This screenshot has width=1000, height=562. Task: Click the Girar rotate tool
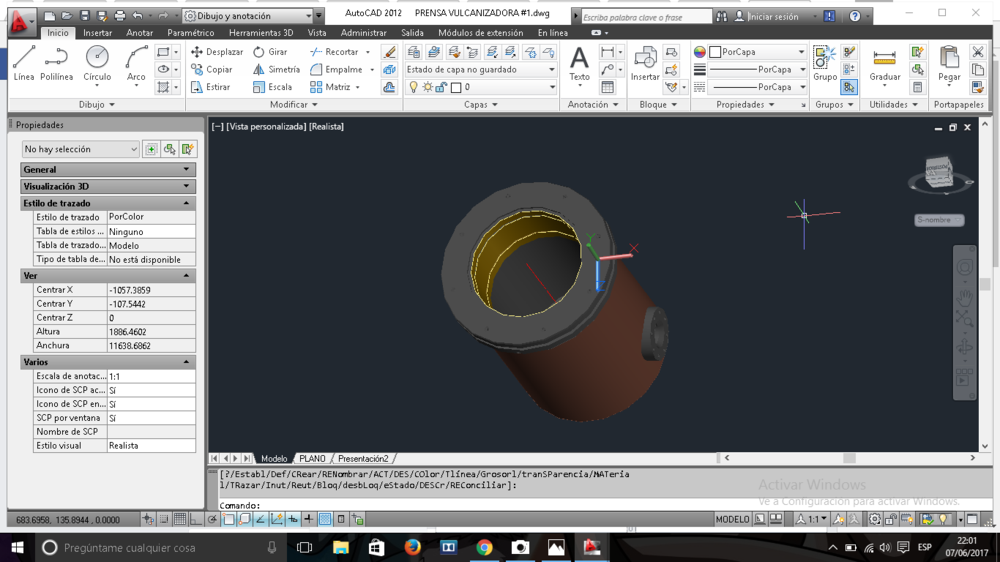[270, 52]
